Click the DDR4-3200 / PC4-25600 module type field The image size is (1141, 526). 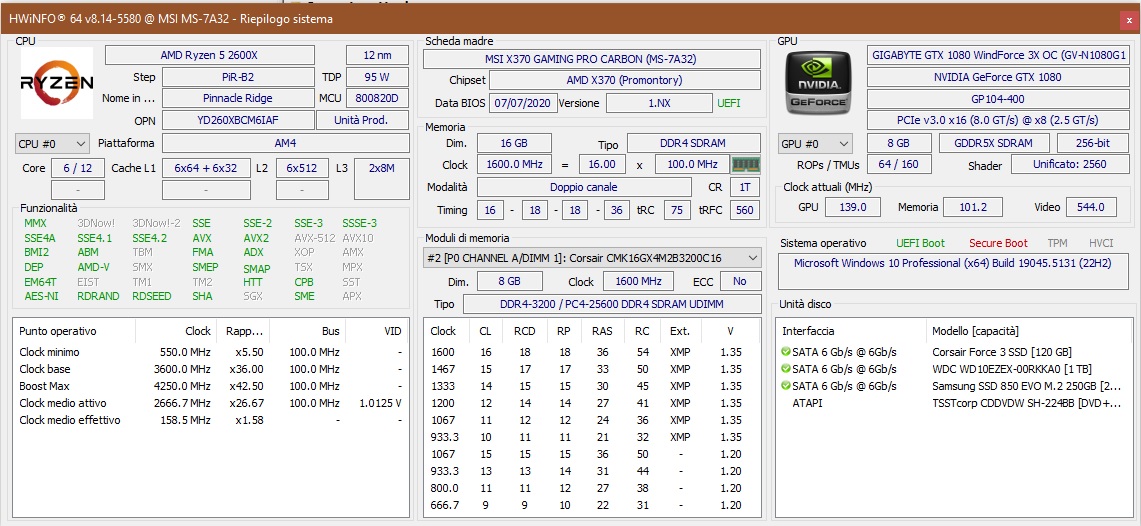coord(611,304)
